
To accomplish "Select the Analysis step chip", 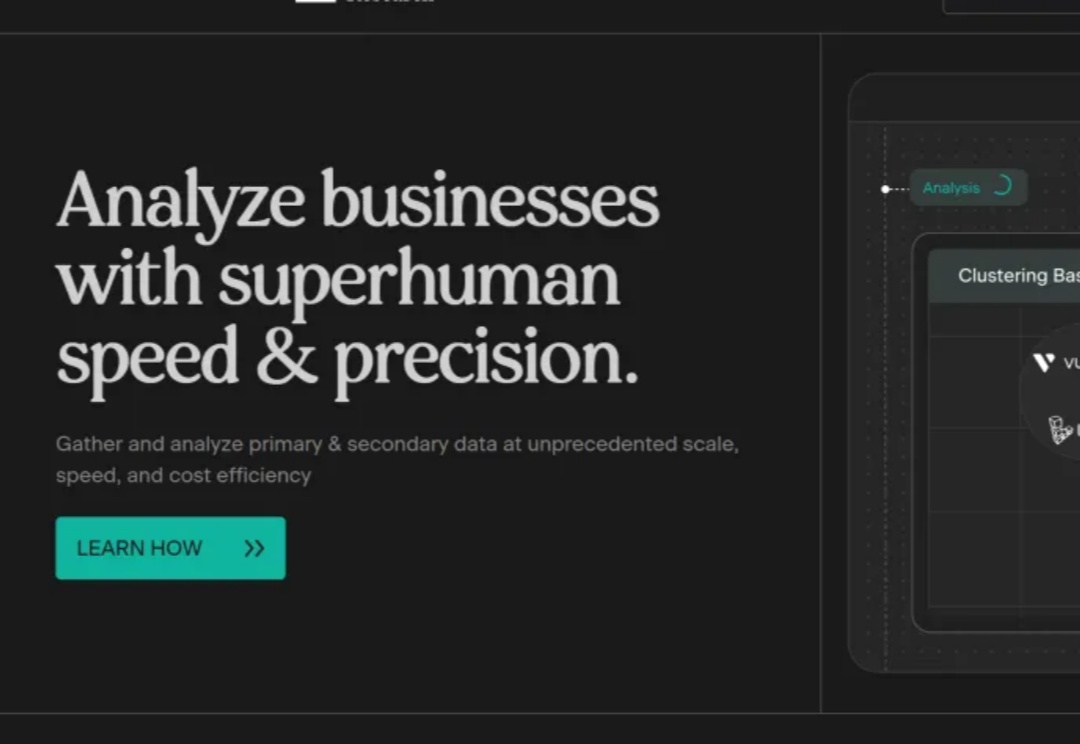I will (968, 187).
